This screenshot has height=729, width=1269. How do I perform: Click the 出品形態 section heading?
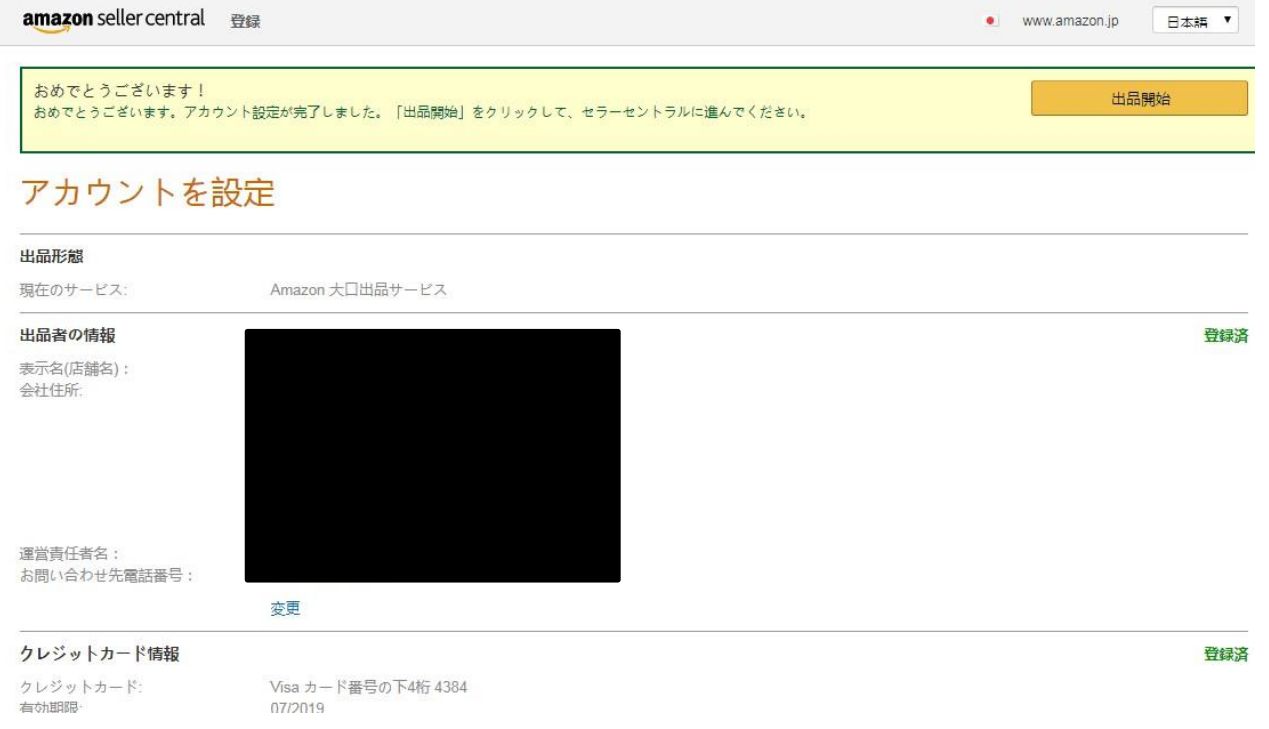51,257
